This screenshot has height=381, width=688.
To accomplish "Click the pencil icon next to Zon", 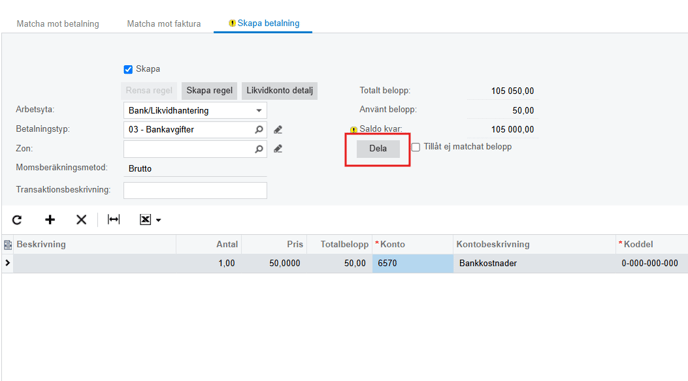I will pyautogui.click(x=278, y=149).
